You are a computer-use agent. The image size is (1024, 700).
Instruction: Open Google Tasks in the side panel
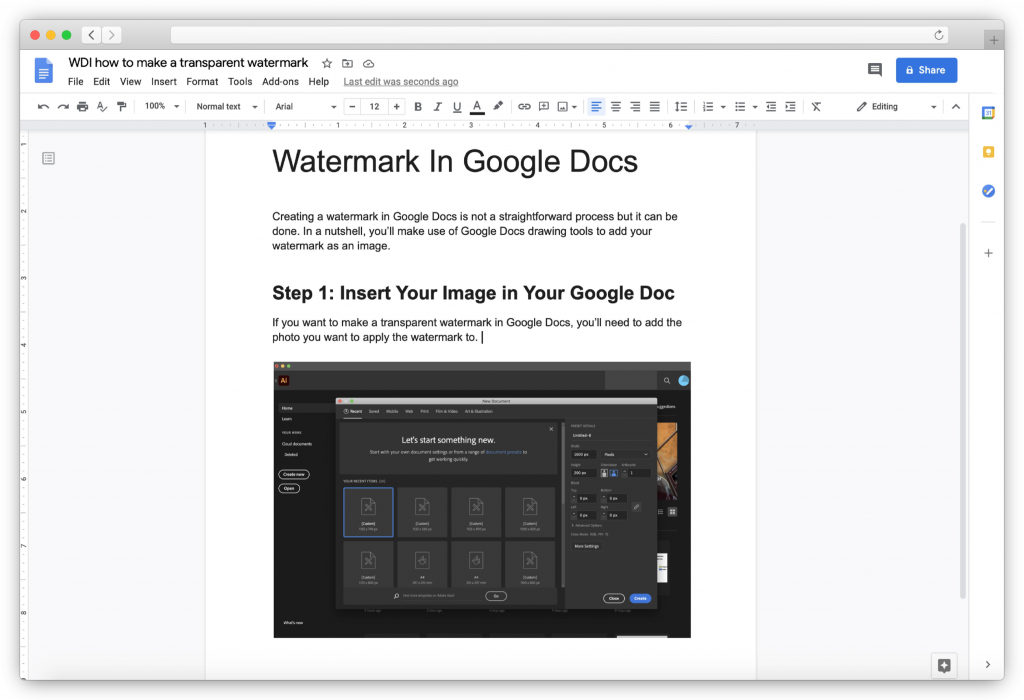(988, 191)
